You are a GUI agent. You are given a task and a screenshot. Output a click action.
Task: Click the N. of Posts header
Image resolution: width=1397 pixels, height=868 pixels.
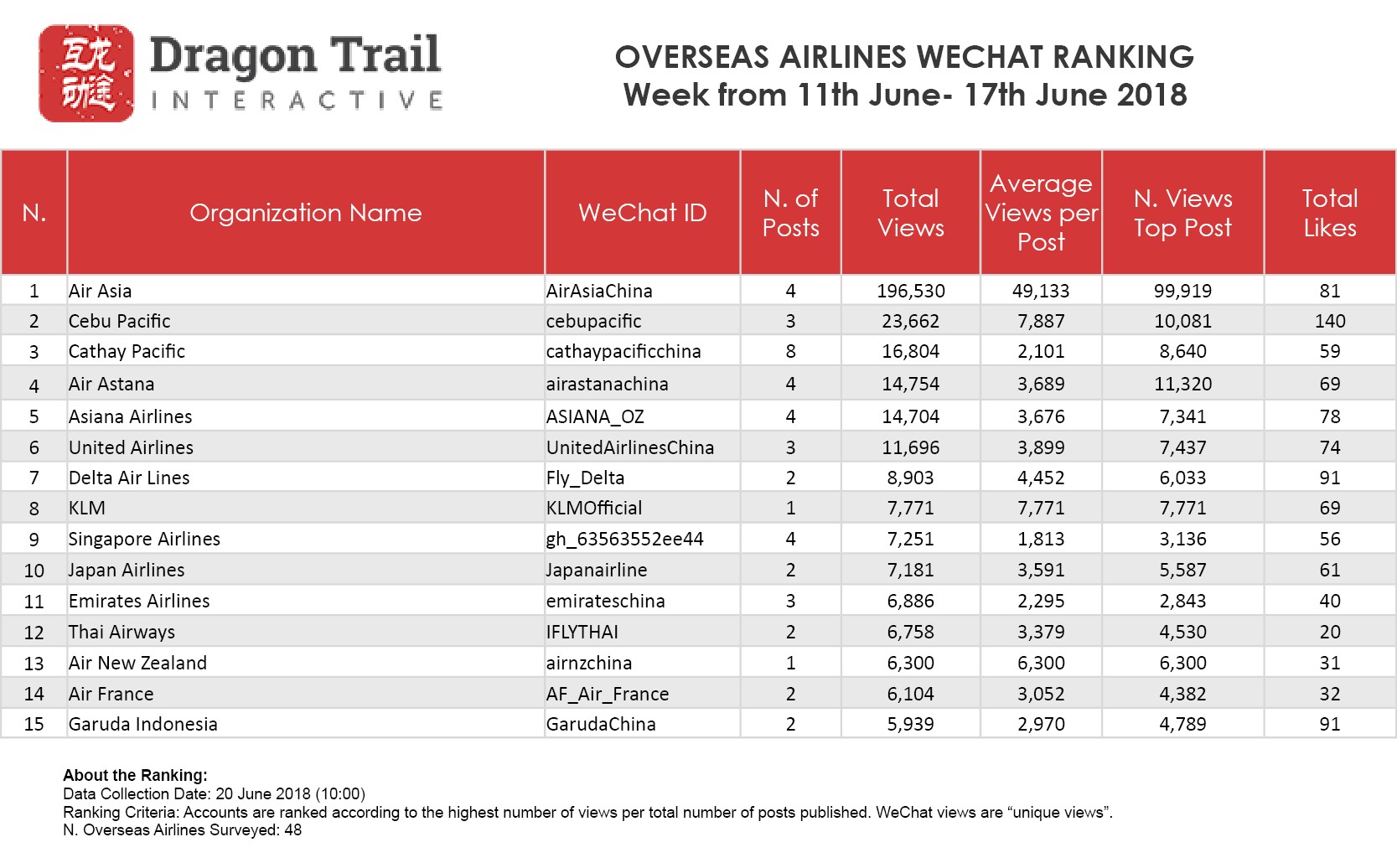point(790,213)
